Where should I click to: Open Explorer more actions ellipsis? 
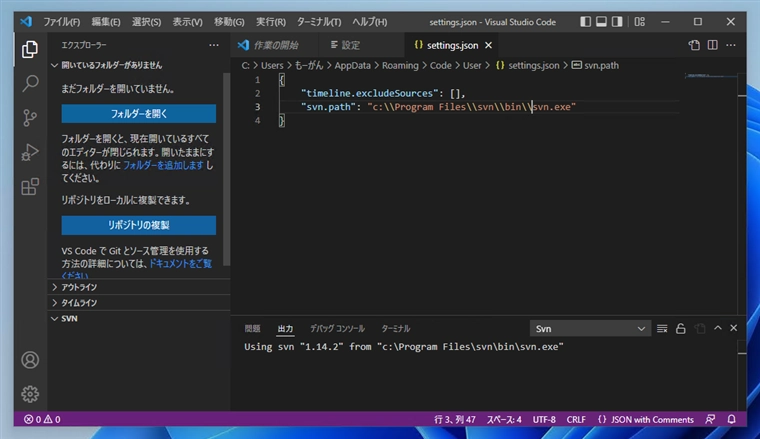(214, 45)
